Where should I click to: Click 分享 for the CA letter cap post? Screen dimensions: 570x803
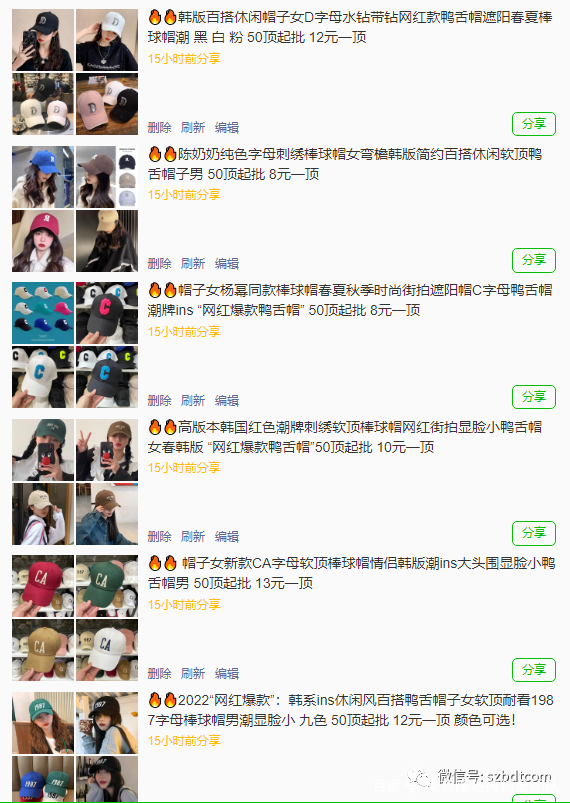pyautogui.click(x=534, y=670)
